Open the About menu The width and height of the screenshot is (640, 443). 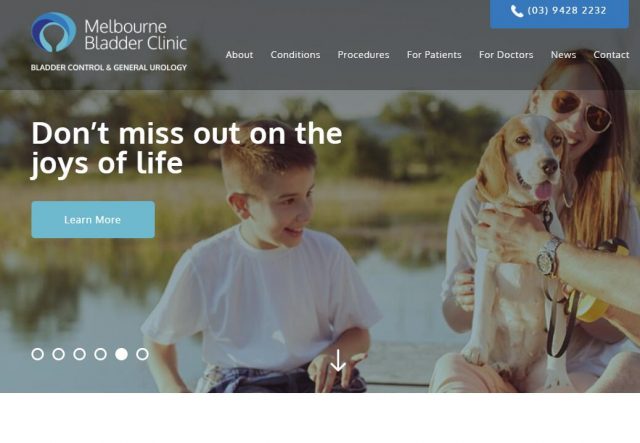click(239, 55)
